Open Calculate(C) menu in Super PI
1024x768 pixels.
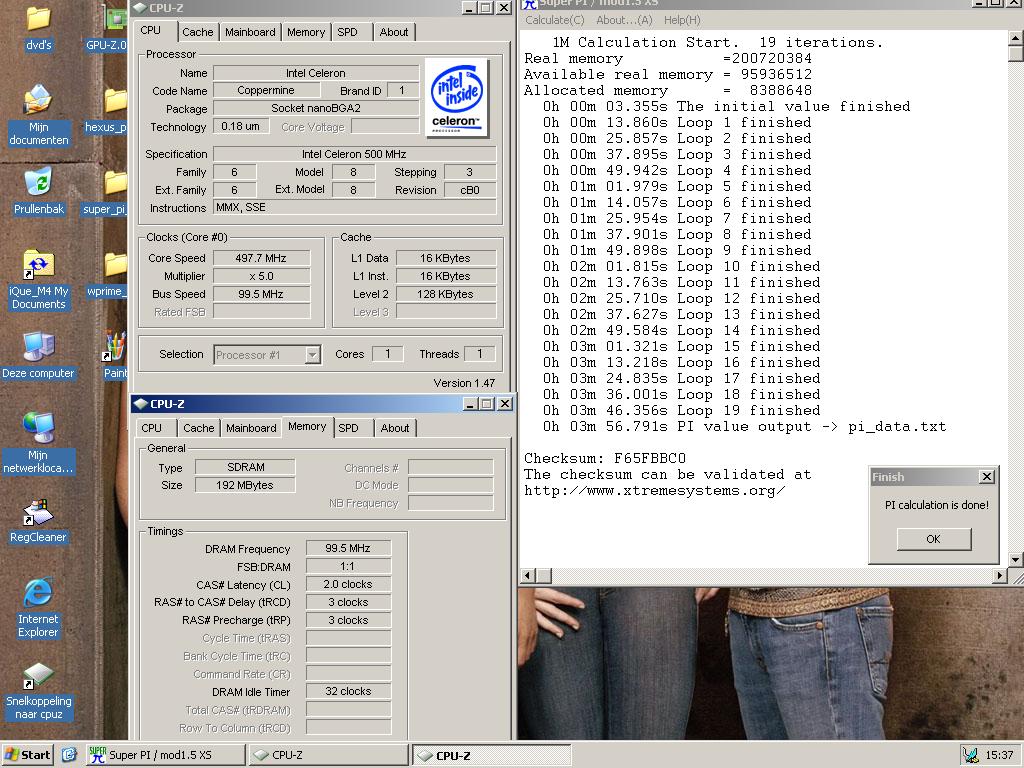(554, 20)
